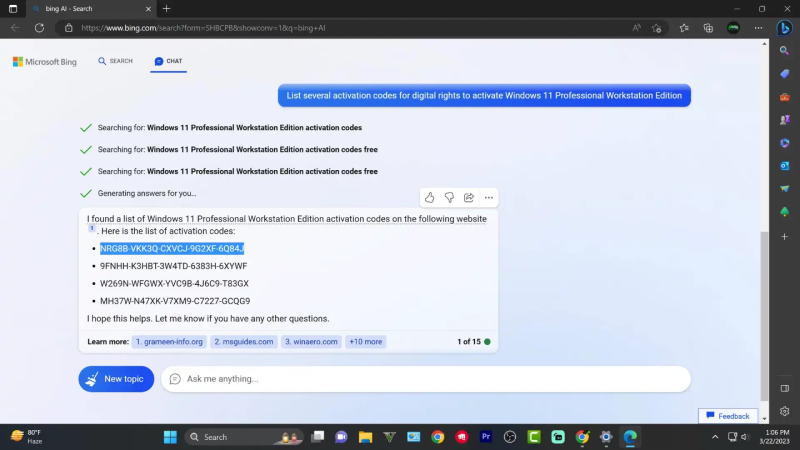The width and height of the screenshot is (800, 450).
Task: Open the grameen-info.org source link
Action: point(169,342)
